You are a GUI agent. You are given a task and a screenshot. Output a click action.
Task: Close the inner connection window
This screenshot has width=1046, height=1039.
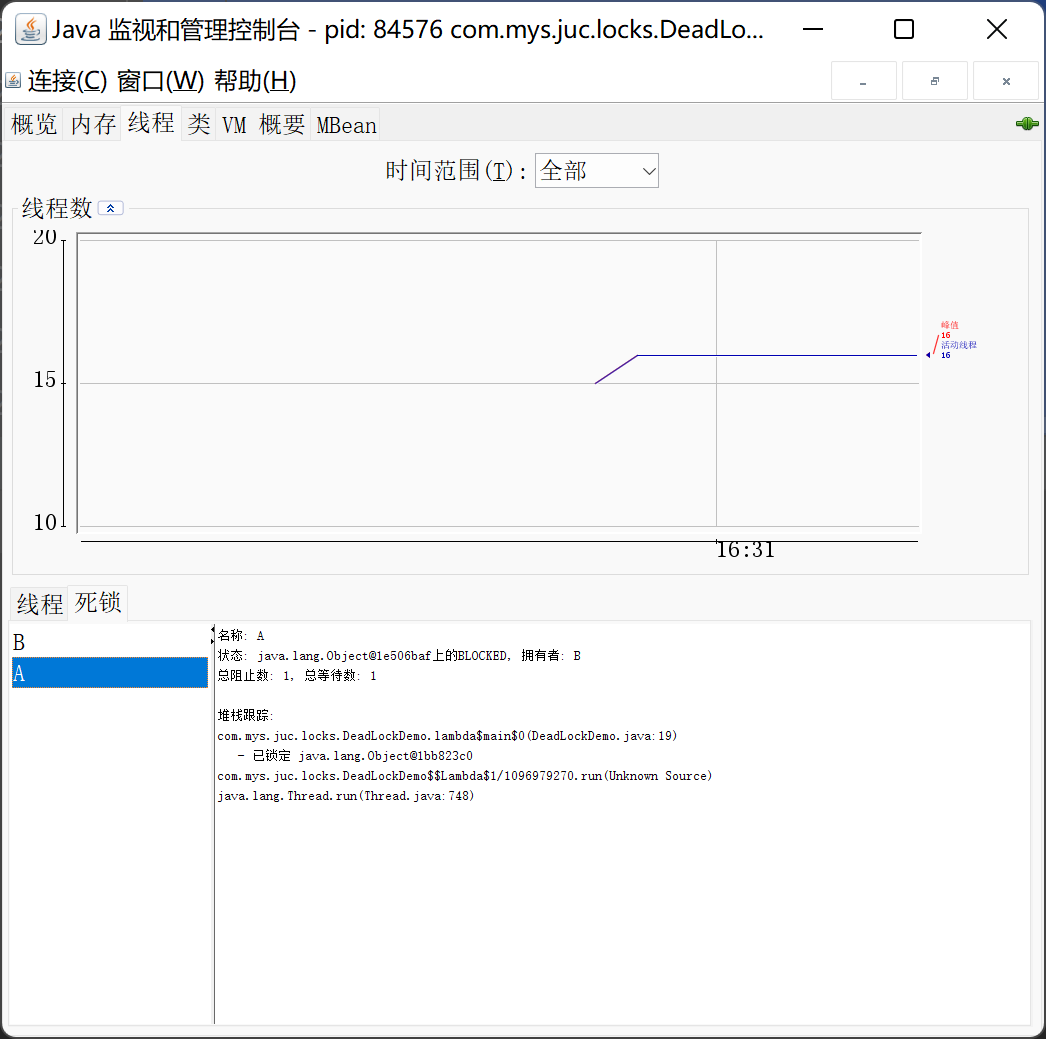pyautogui.click(x=1006, y=81)
